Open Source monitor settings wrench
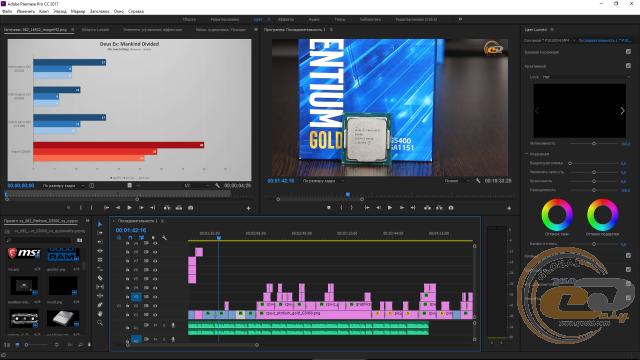 point(218,185)
